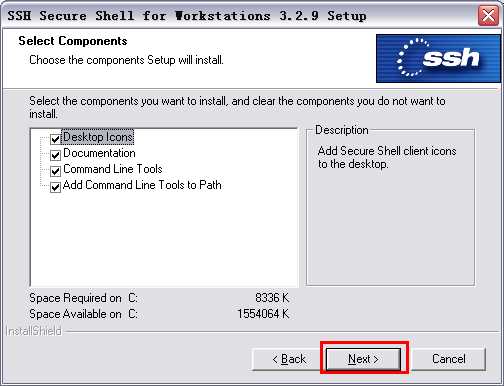Click the Description text about client icons
Image resolution: width=504 pixels, height=386 pixels.
(x=387, y=157)
